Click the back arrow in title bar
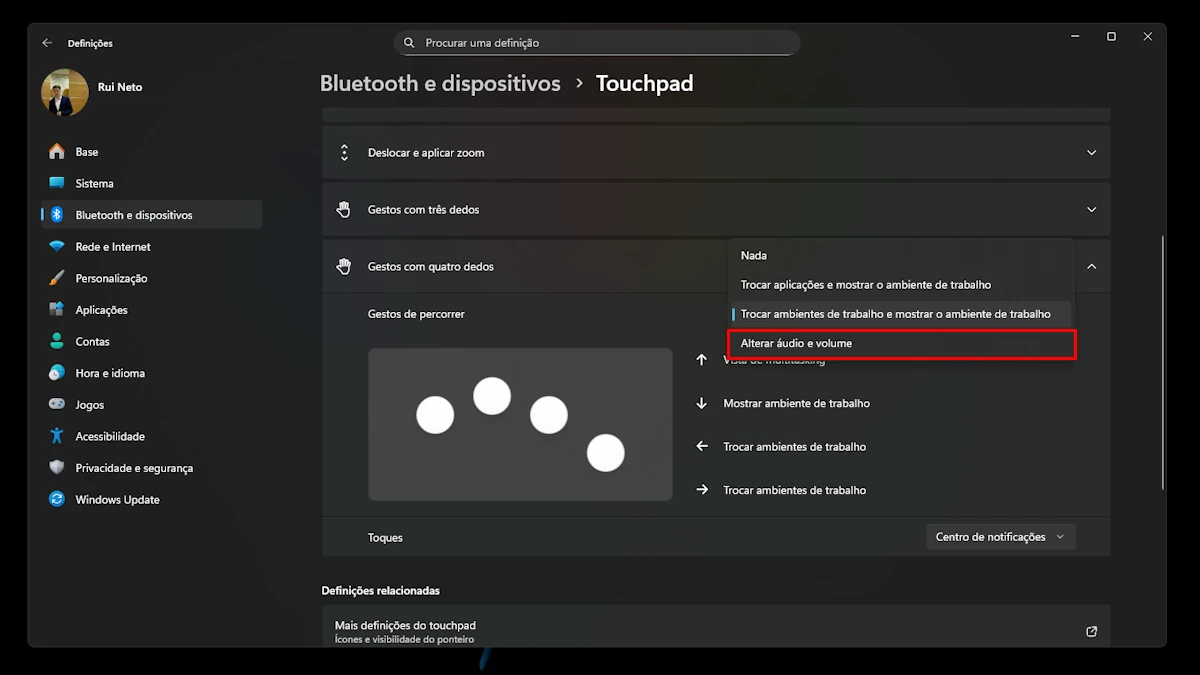Screen dimensions: 1200x675 47,43
